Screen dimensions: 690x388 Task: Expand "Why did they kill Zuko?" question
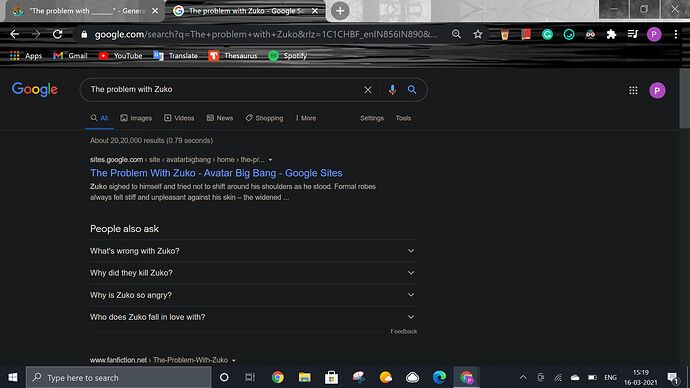tap(253, 273)
